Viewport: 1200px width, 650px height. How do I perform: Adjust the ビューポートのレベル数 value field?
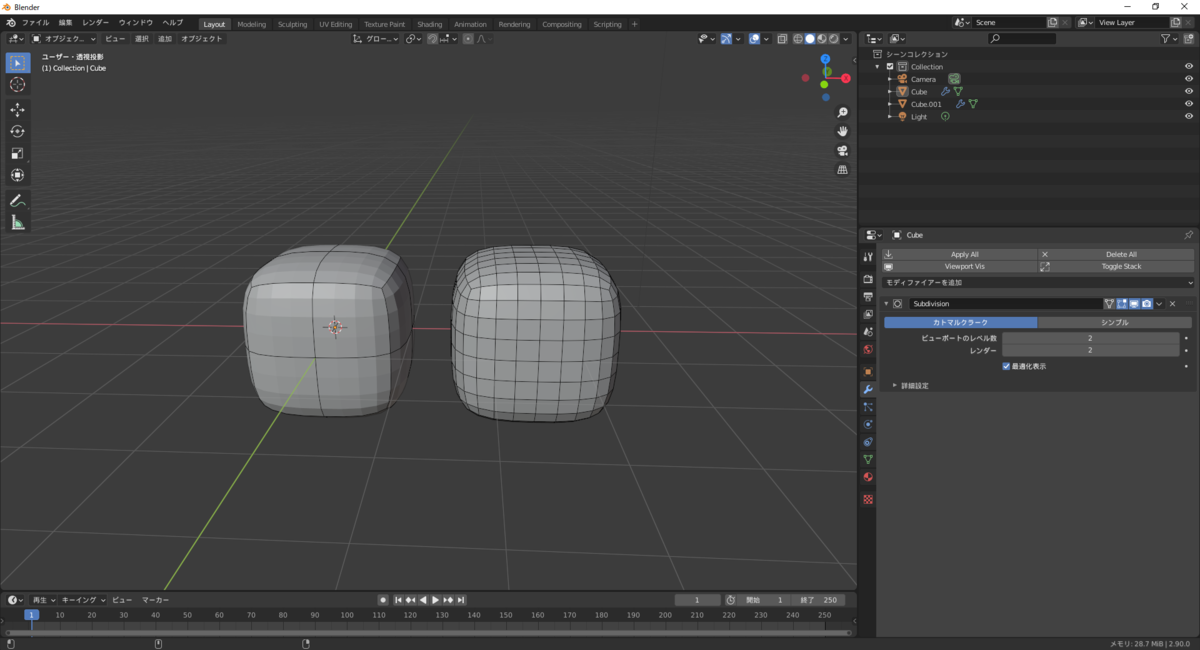[x=1090, y=338]
